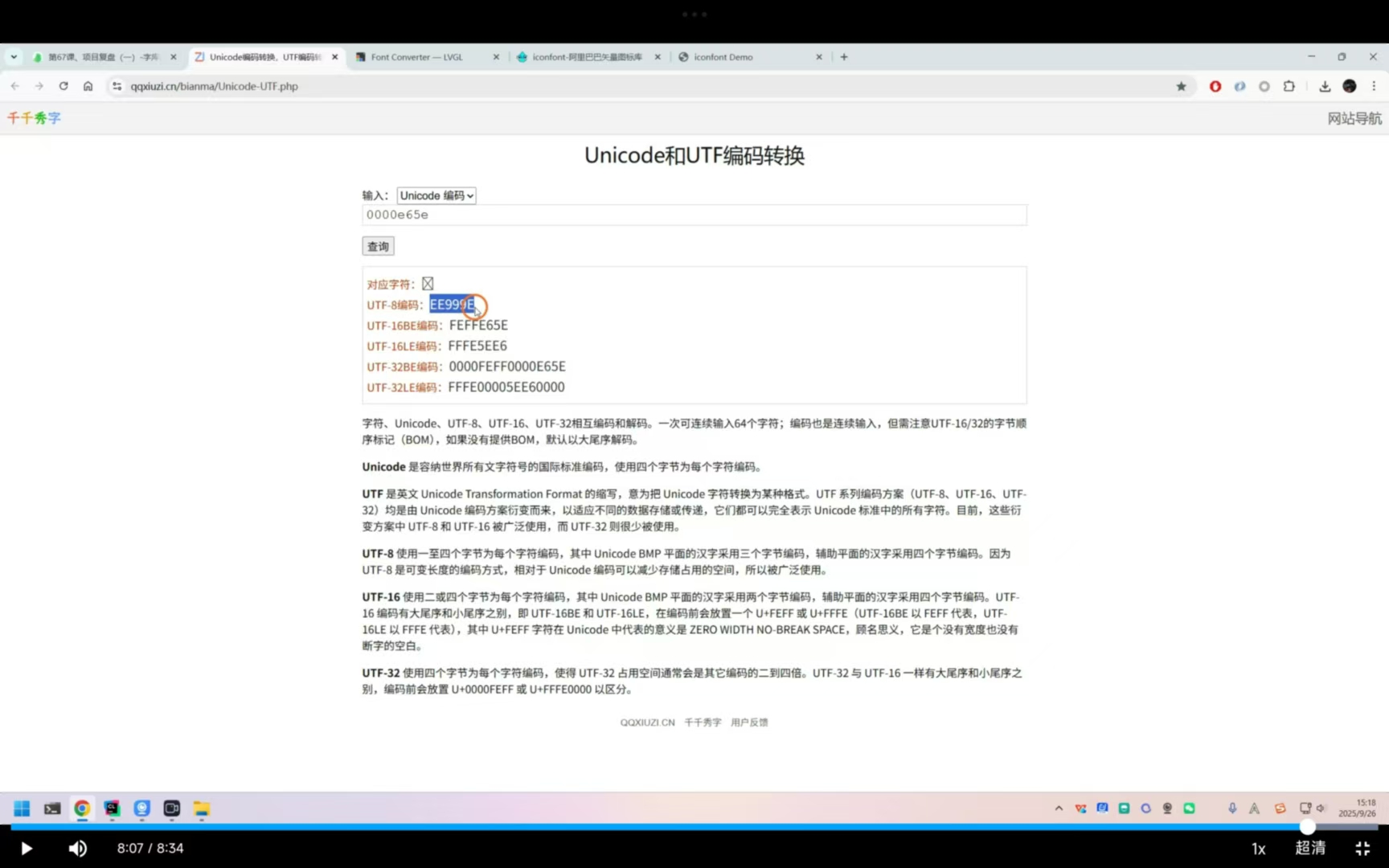This screenshot has width=1389, height=868.
Task: Click the 对应字符 result glyph box
Action: click(x=428, y=284)
